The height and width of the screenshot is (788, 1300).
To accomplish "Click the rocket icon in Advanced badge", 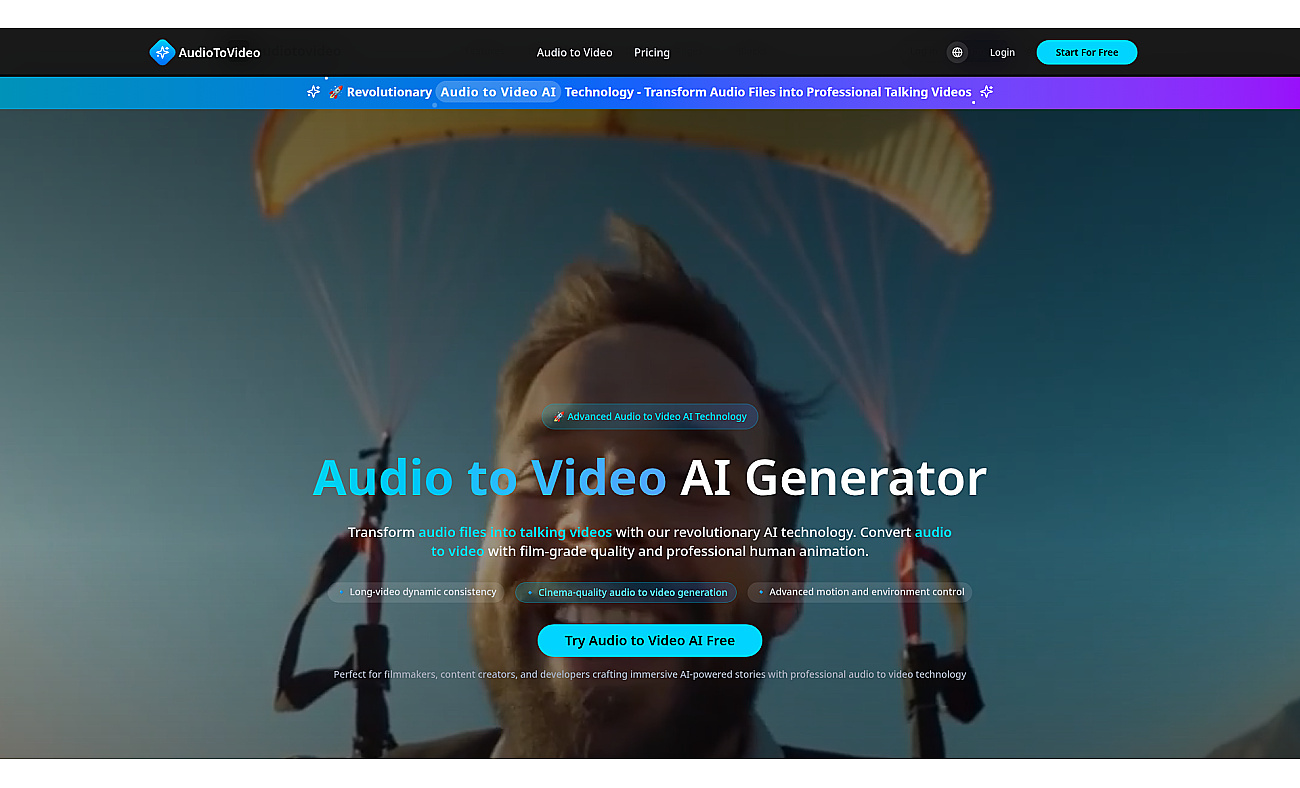I will (x=558, y=417).
